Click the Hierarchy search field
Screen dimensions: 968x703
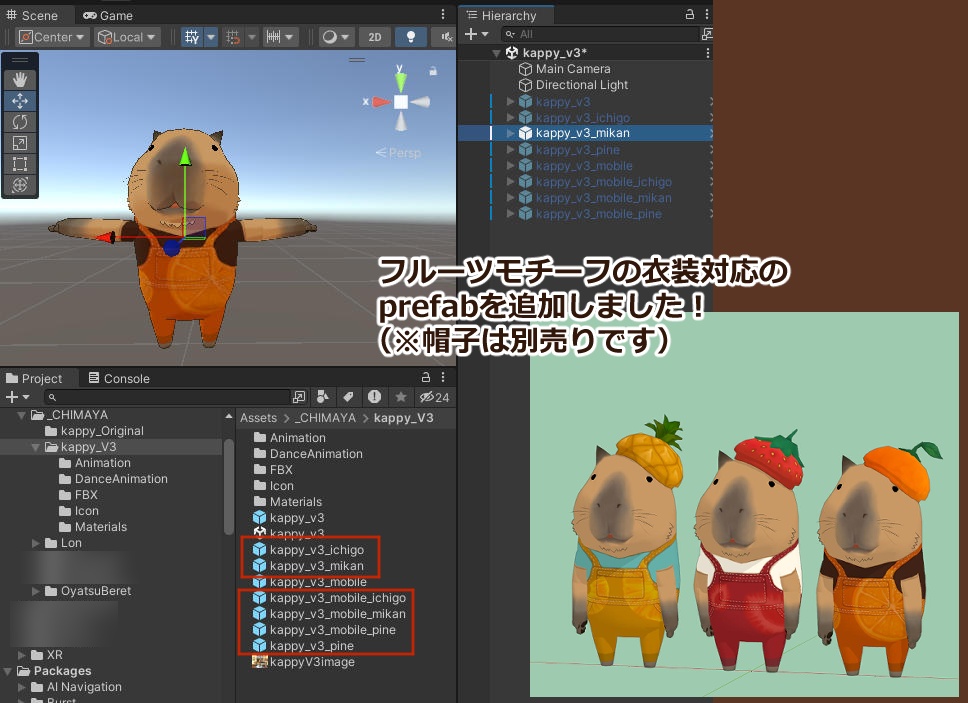pos(599,34)
